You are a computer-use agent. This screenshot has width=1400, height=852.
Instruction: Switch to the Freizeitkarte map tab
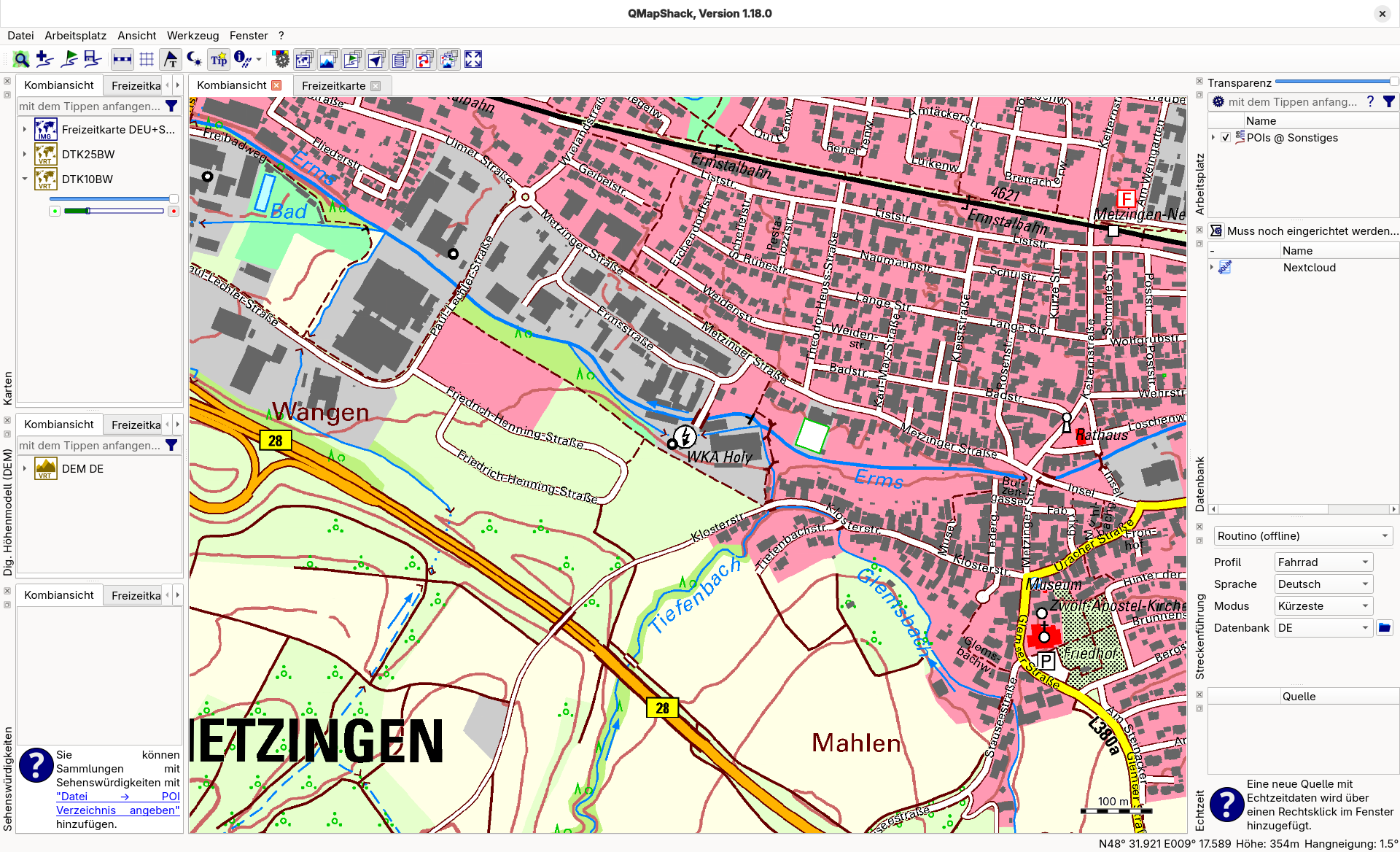tap(333, 86)
